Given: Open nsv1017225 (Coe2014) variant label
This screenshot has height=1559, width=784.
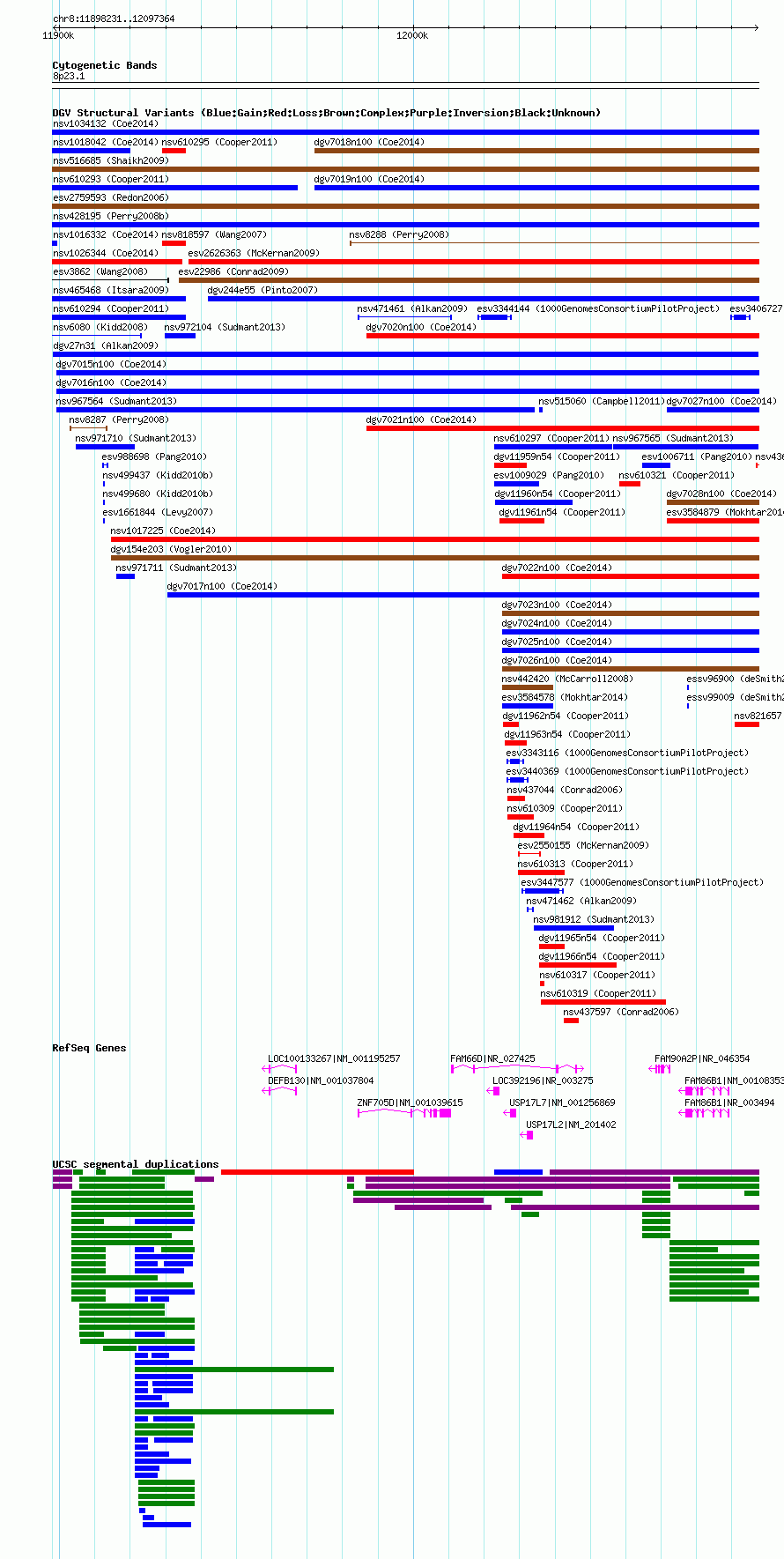Looking at the screenshot, I should pos(163,531).
